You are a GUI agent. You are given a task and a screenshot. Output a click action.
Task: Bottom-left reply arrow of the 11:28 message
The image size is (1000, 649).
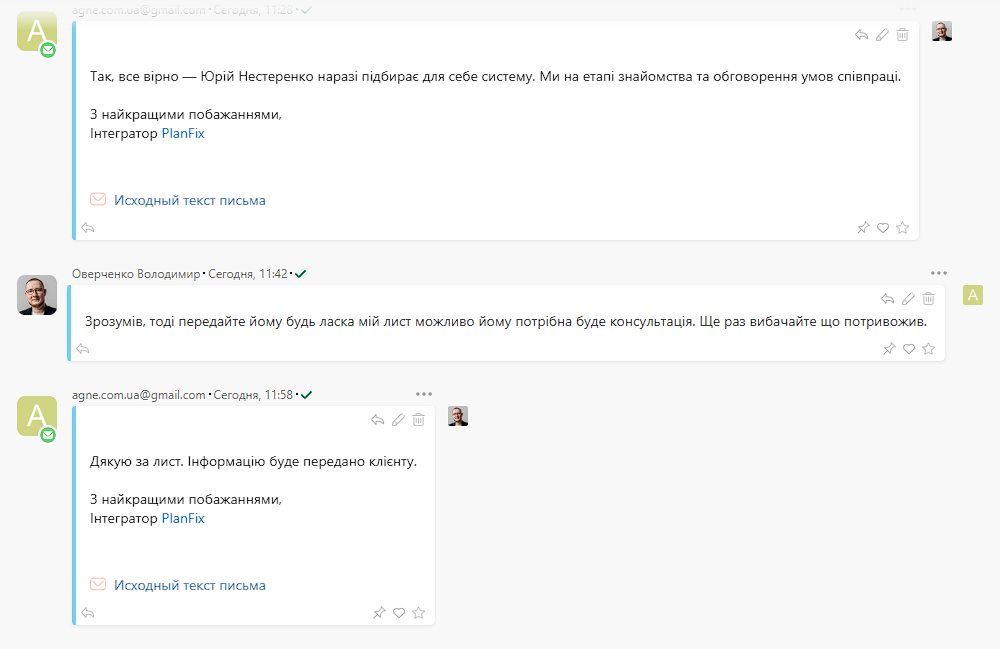[88, 228]
